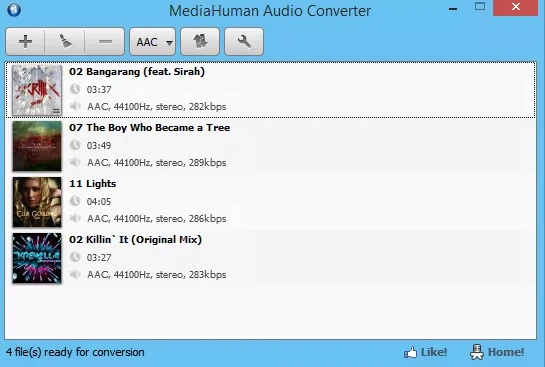Screen dimensions: 545x367
Task: Click the clock icon next to 03:37
Action: tap(75, 89)
